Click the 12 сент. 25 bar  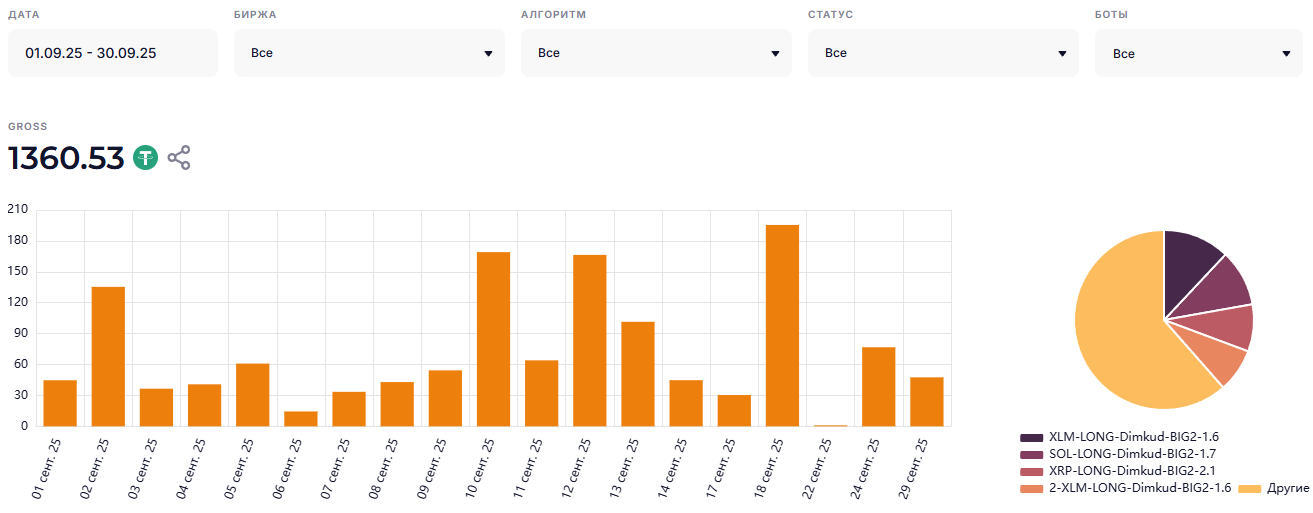(x=589, y=341)
